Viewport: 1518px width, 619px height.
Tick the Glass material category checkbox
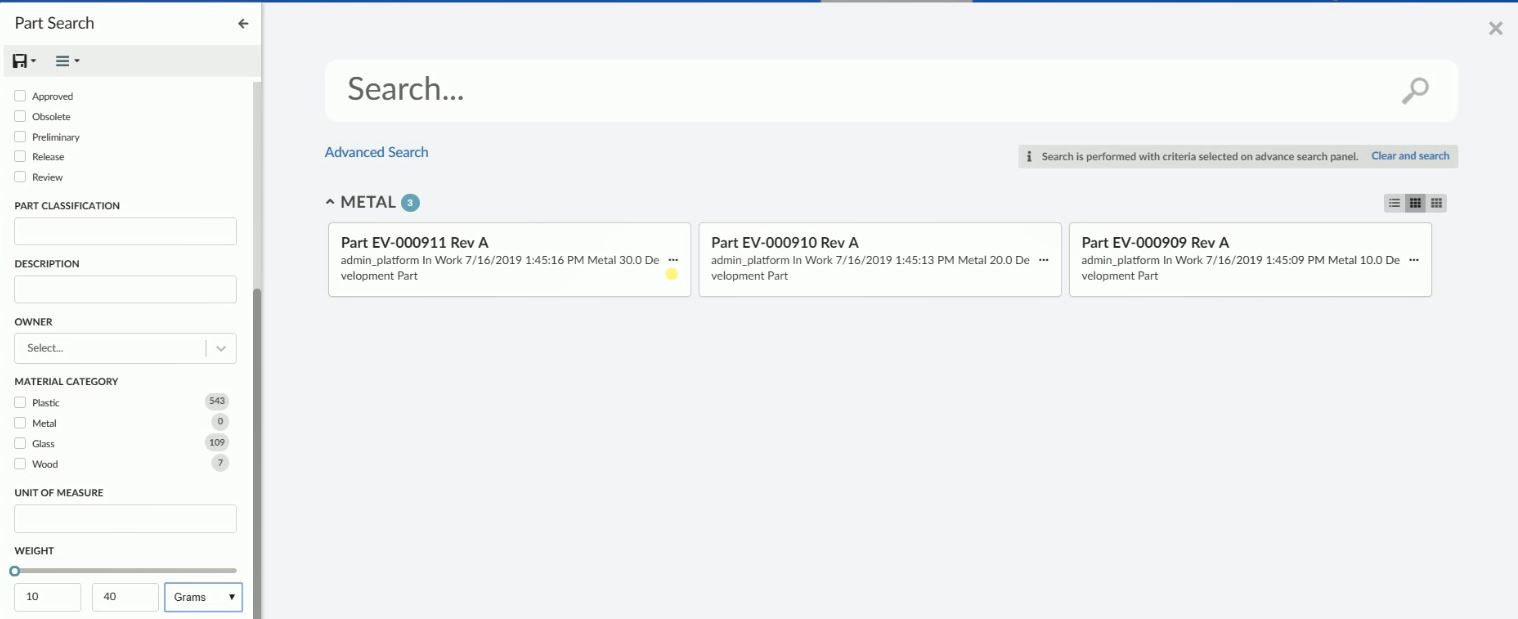click(x=20, y=444)
